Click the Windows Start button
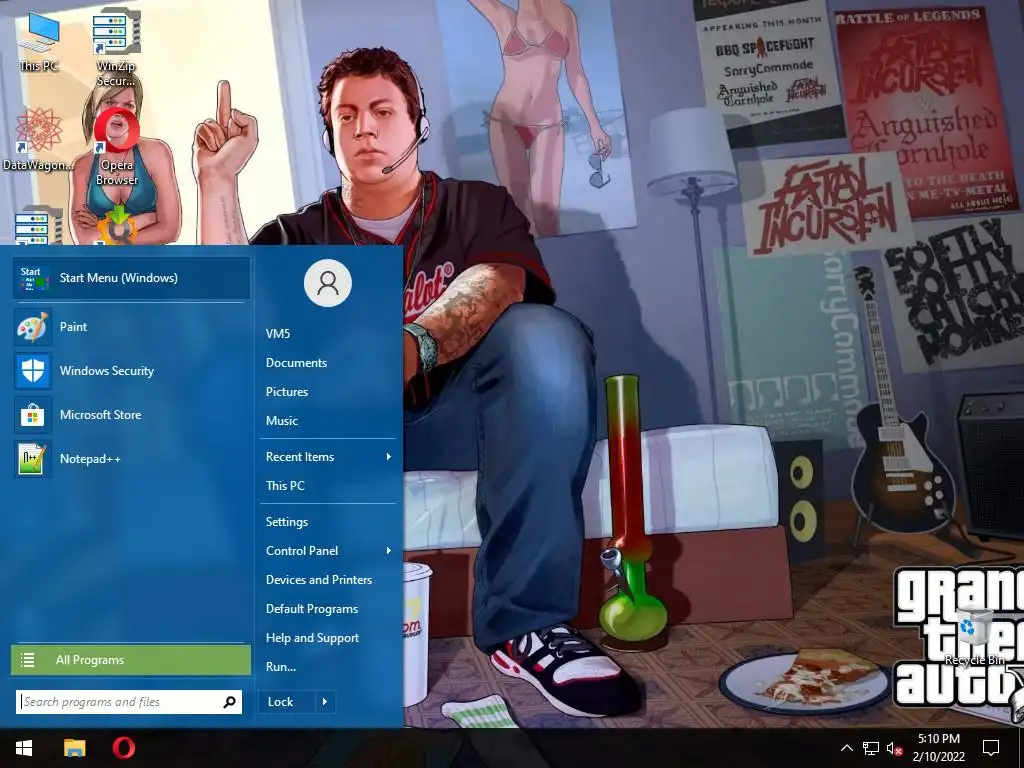Image resolution: width=1024 pixels, height=768 pixels. pos(24,748)
